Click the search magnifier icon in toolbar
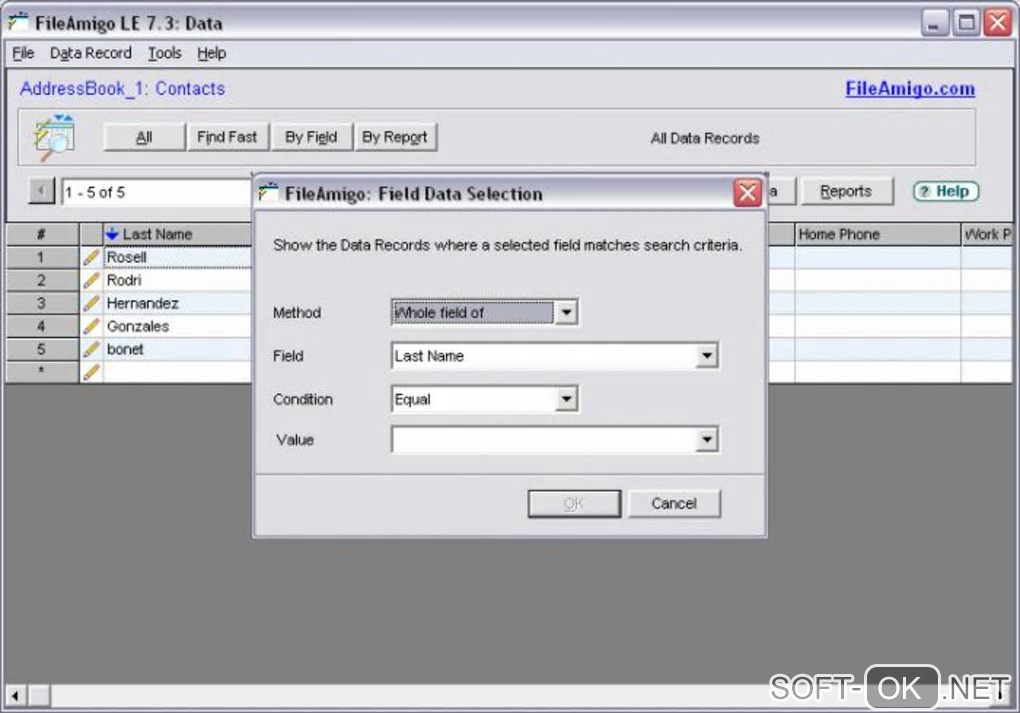Image resolution: width=1020 pixels, height=713 pixels. [x=54, y=137]
